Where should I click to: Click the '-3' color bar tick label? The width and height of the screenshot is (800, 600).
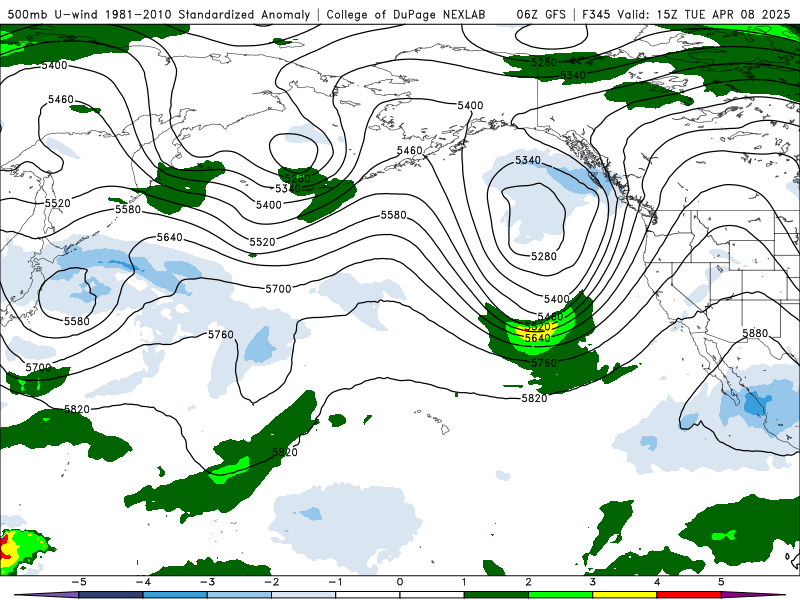coord(207,582)
